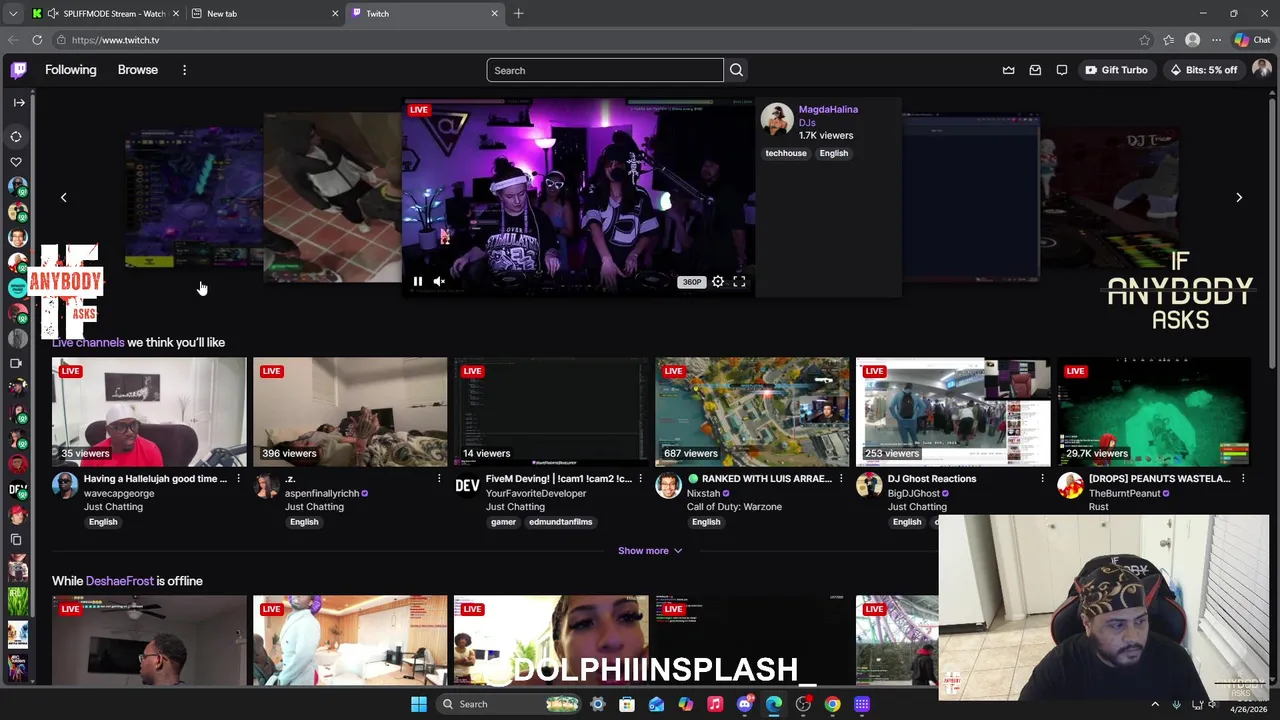Open MagdaHalina channel link
This screenshot has width=1280, height=720.
[x=828, y=109]
